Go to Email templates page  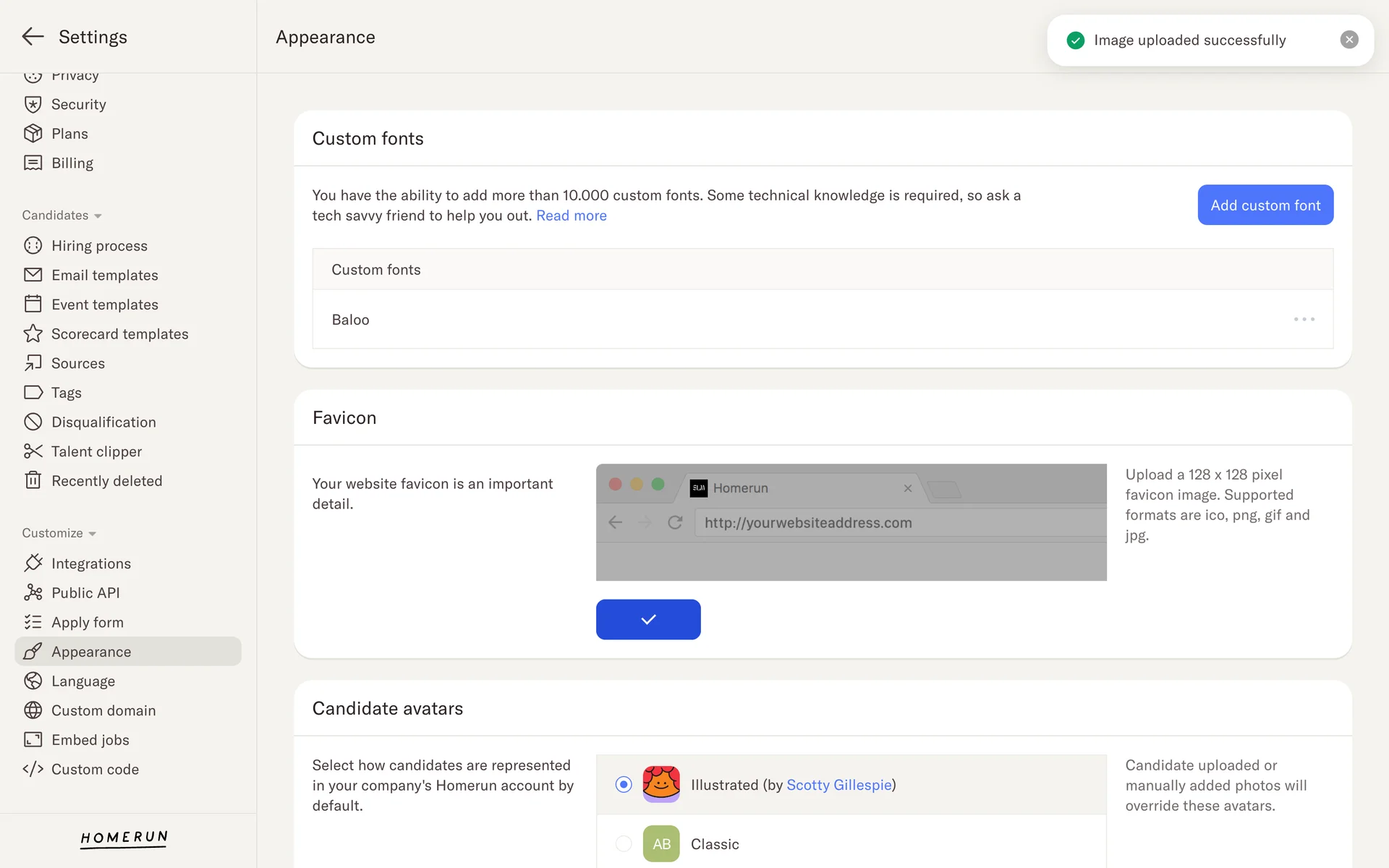(104, 275)
